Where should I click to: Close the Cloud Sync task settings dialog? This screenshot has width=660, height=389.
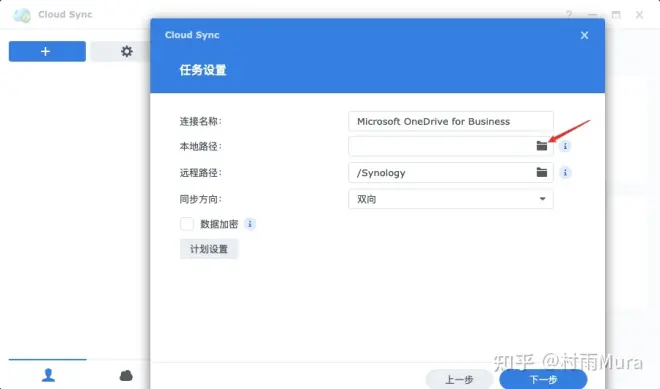pyautogui.click(x=584, y=35)
